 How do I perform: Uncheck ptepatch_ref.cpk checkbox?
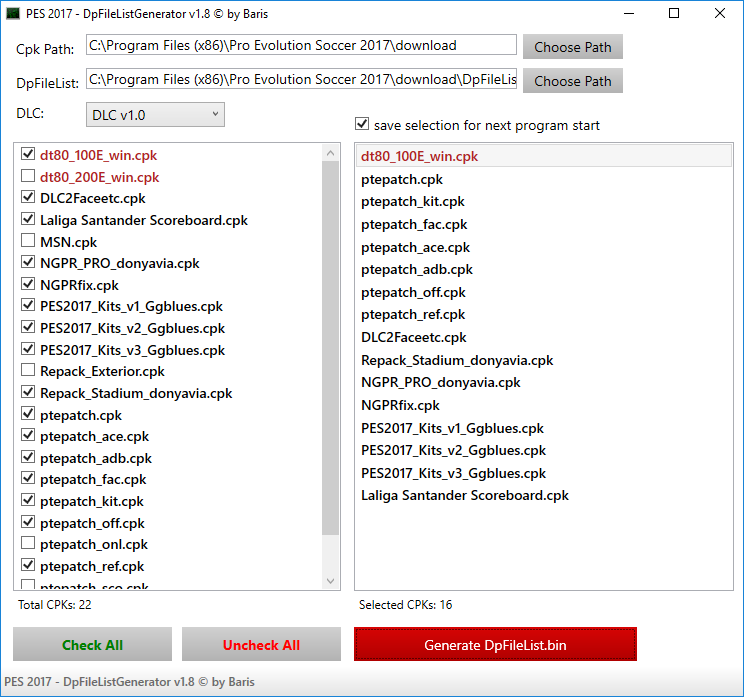[28, 565]
